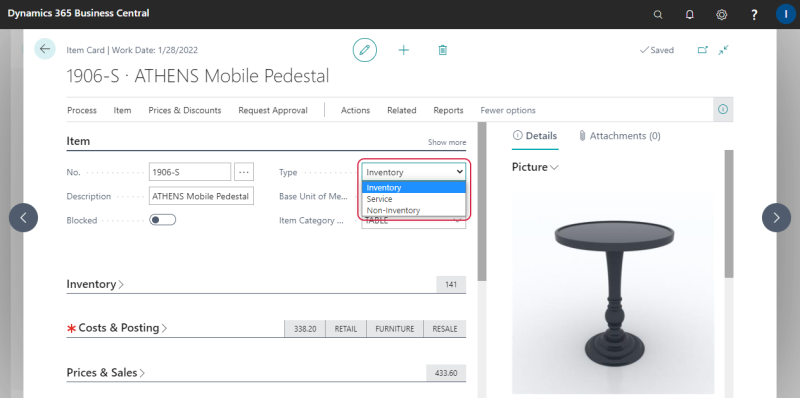Choose Inventory in the Type list
The image size is (800, 398).
413,187
